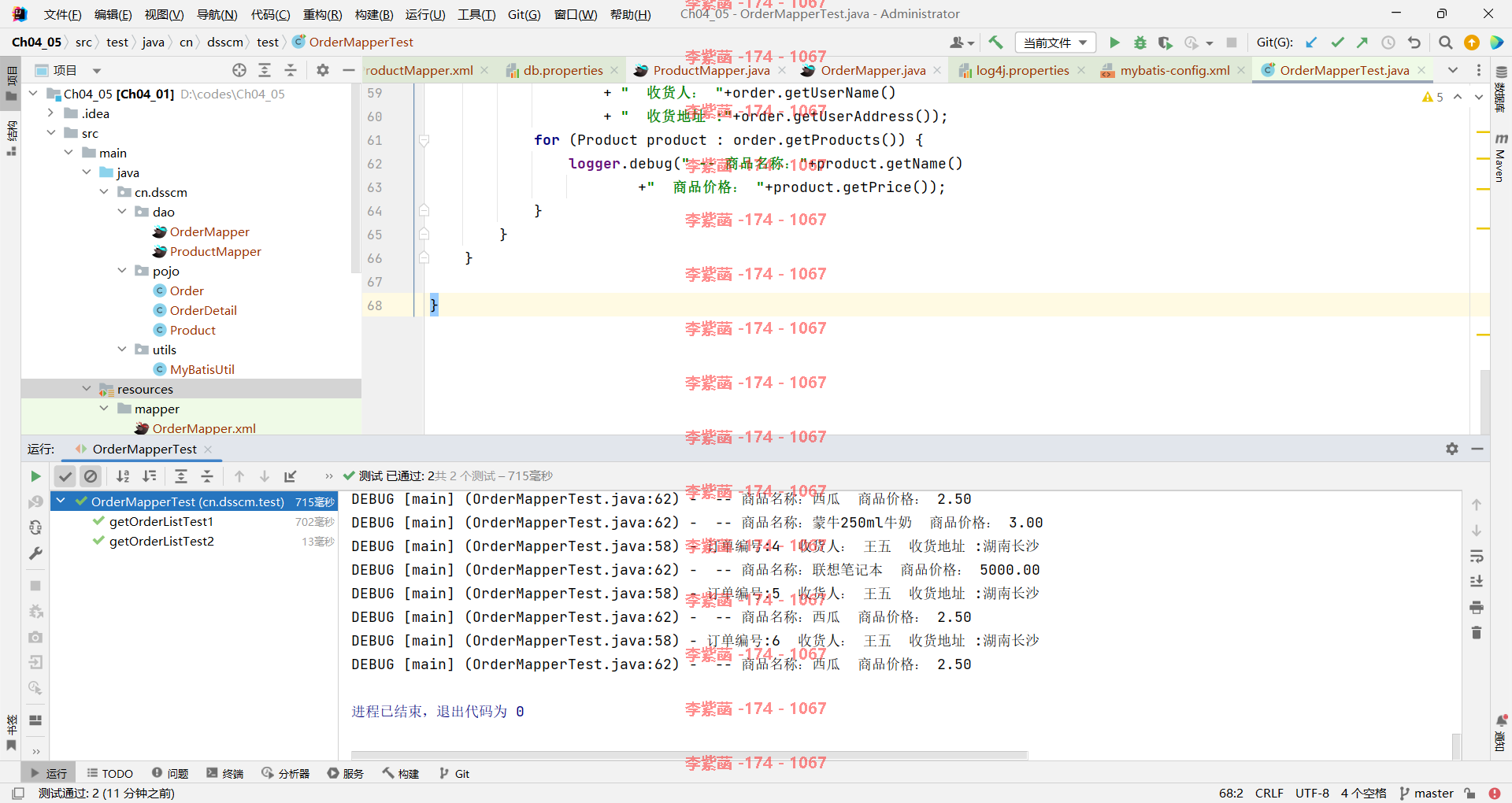The image size is (1512, 803).
Task: Collapse the src folder node
Action: point(51,133)
